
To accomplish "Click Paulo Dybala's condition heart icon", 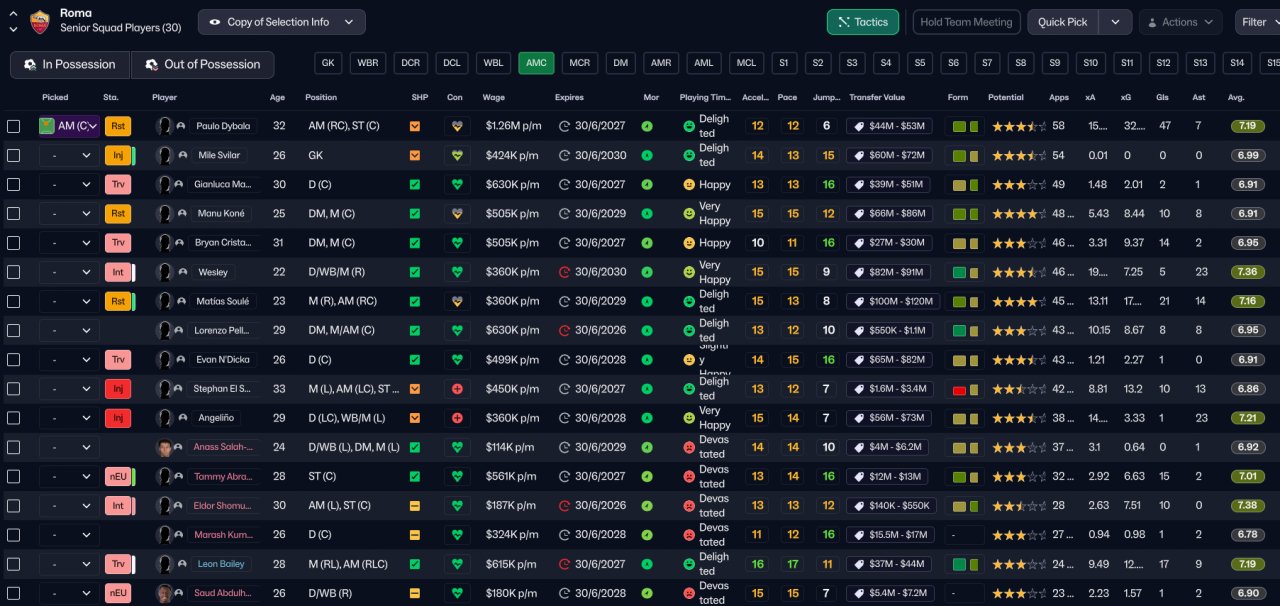I will 457,126.
